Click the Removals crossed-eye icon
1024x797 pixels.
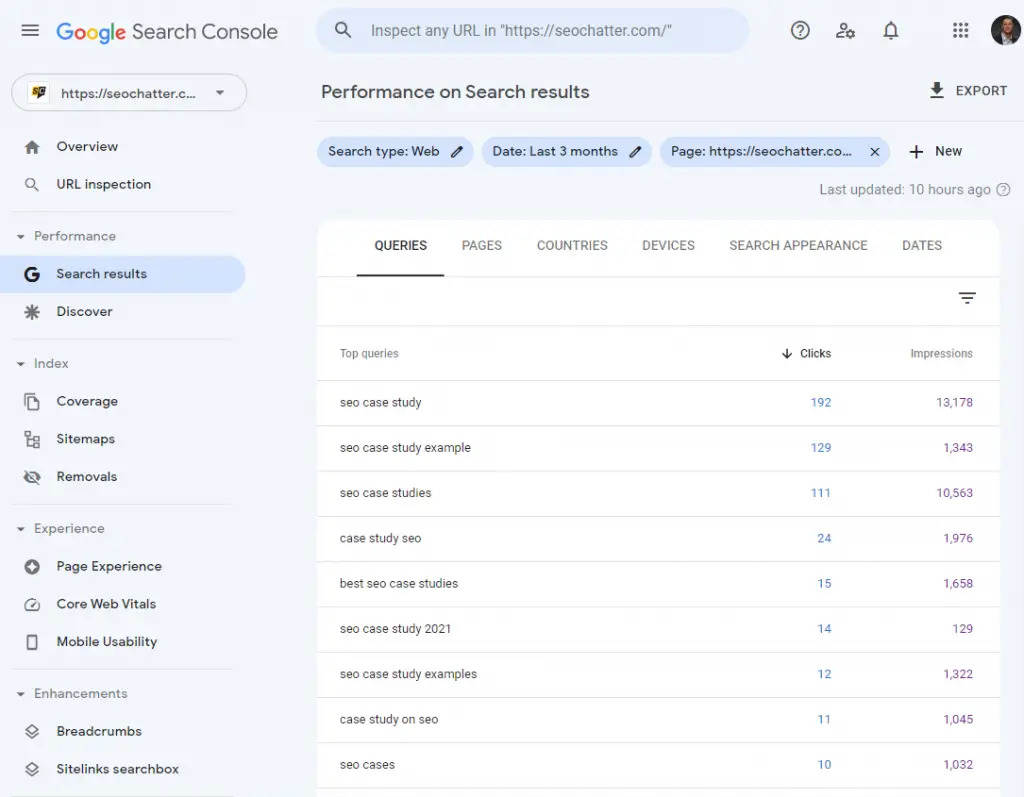click(31, 477)
